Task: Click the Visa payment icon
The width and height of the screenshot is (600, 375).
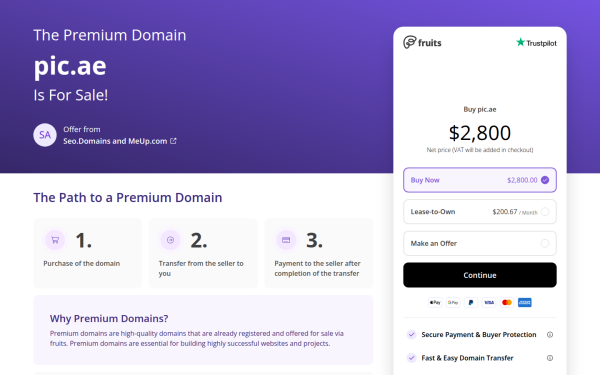Action: click(x=489, y=302)
